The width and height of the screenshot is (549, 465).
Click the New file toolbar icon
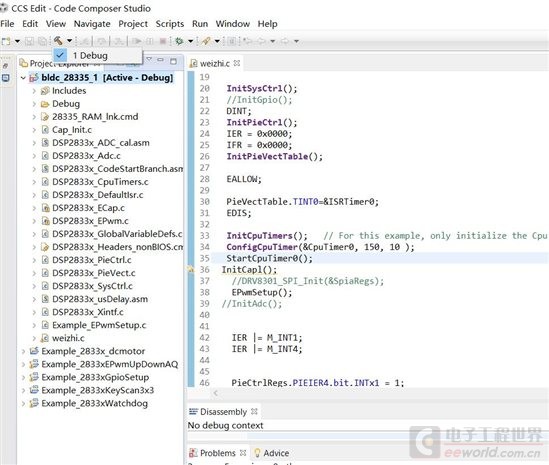6,41
